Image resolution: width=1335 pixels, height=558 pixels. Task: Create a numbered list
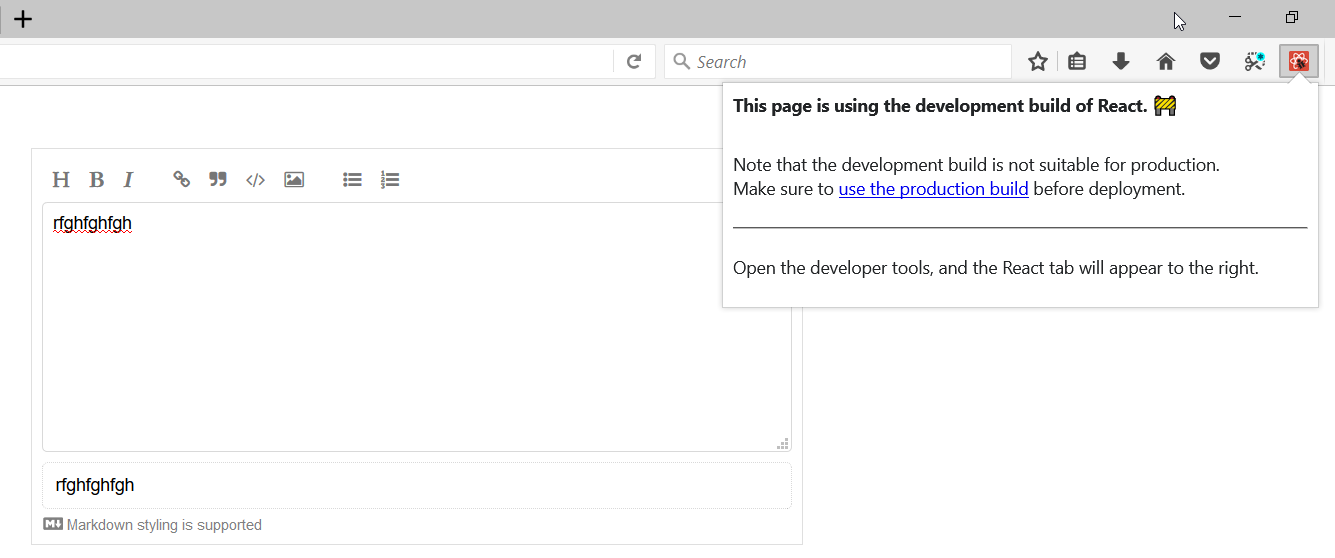(390, 180)
